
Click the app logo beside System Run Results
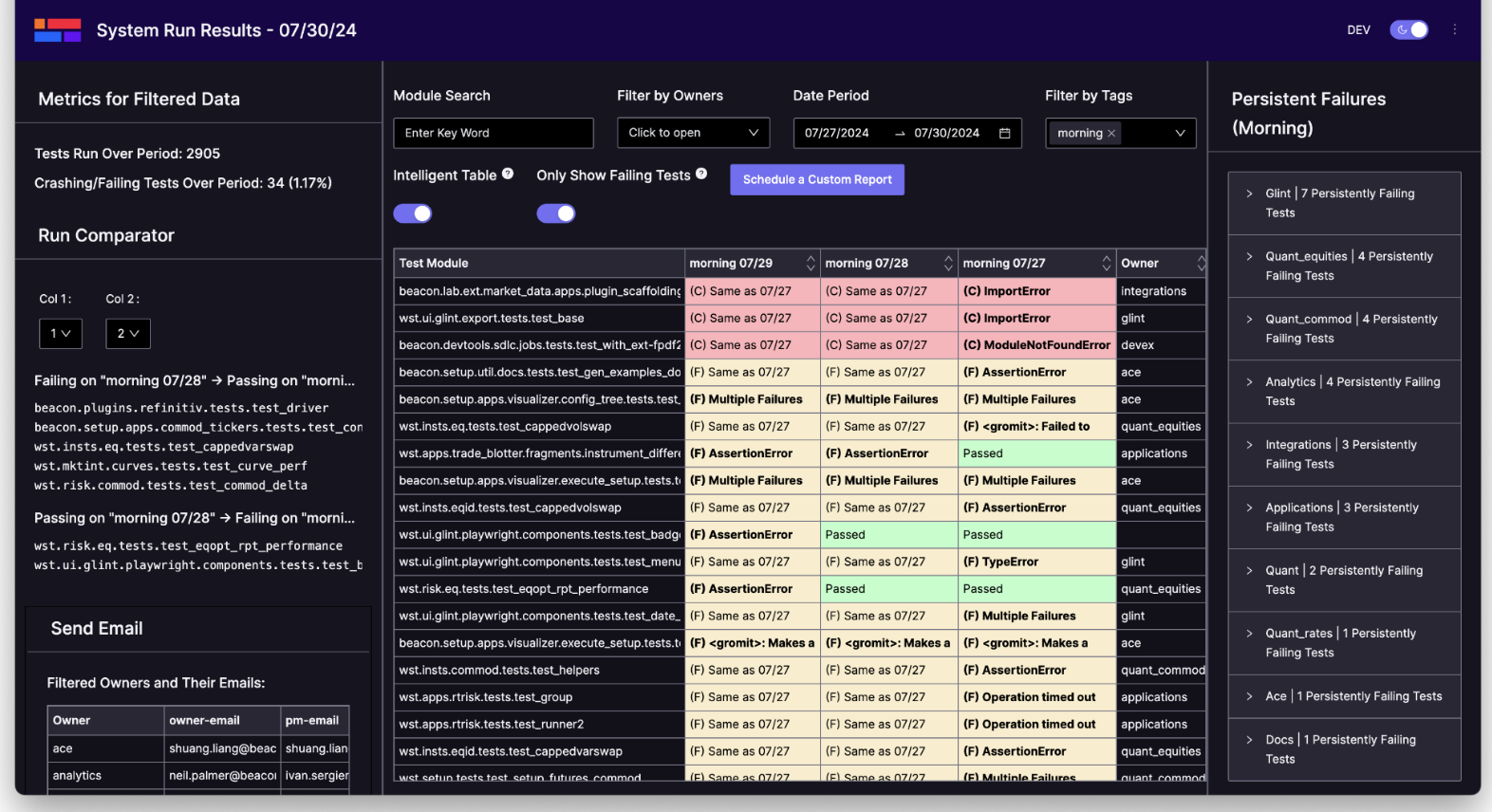(x=58, y=30)
